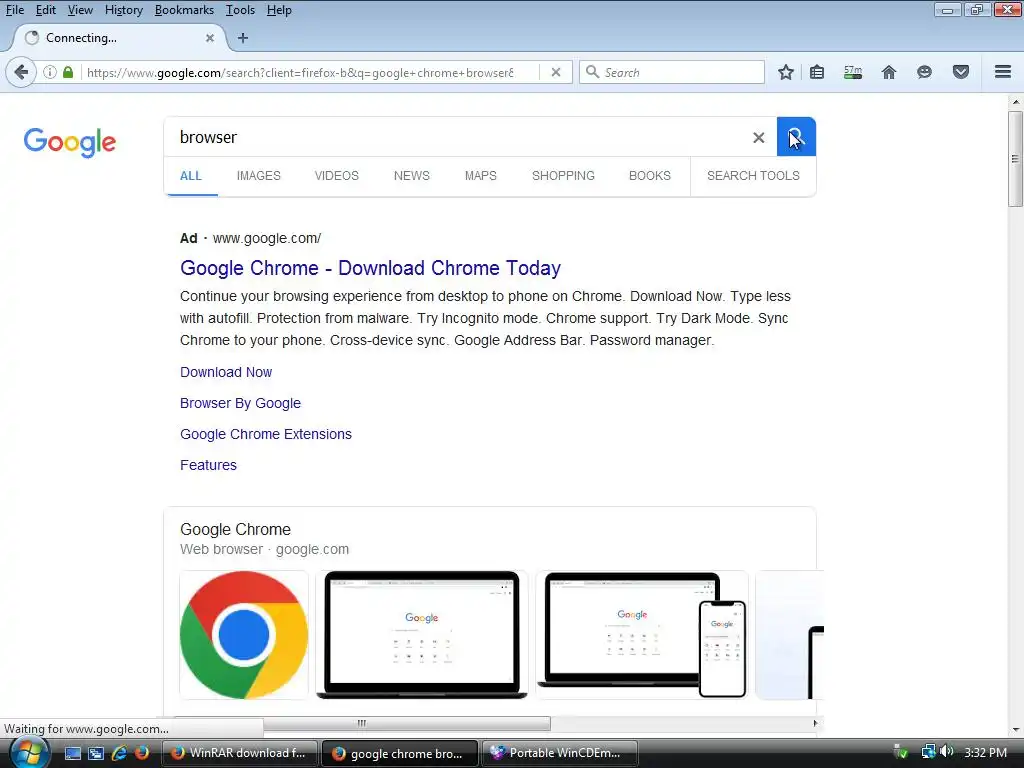Open the Features link
This screenshot has height=768, width=1024.
[208, 465]
